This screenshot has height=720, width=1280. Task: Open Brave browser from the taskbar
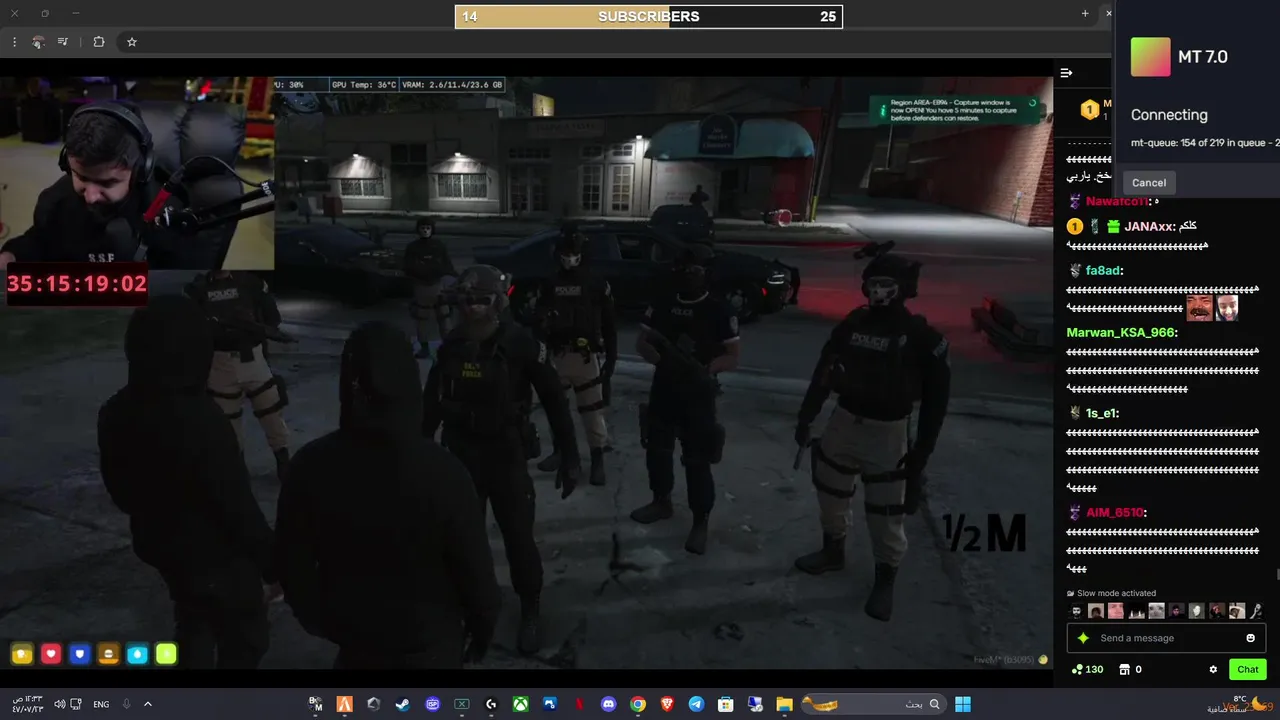pyautogui.click(x=667, y=704)
